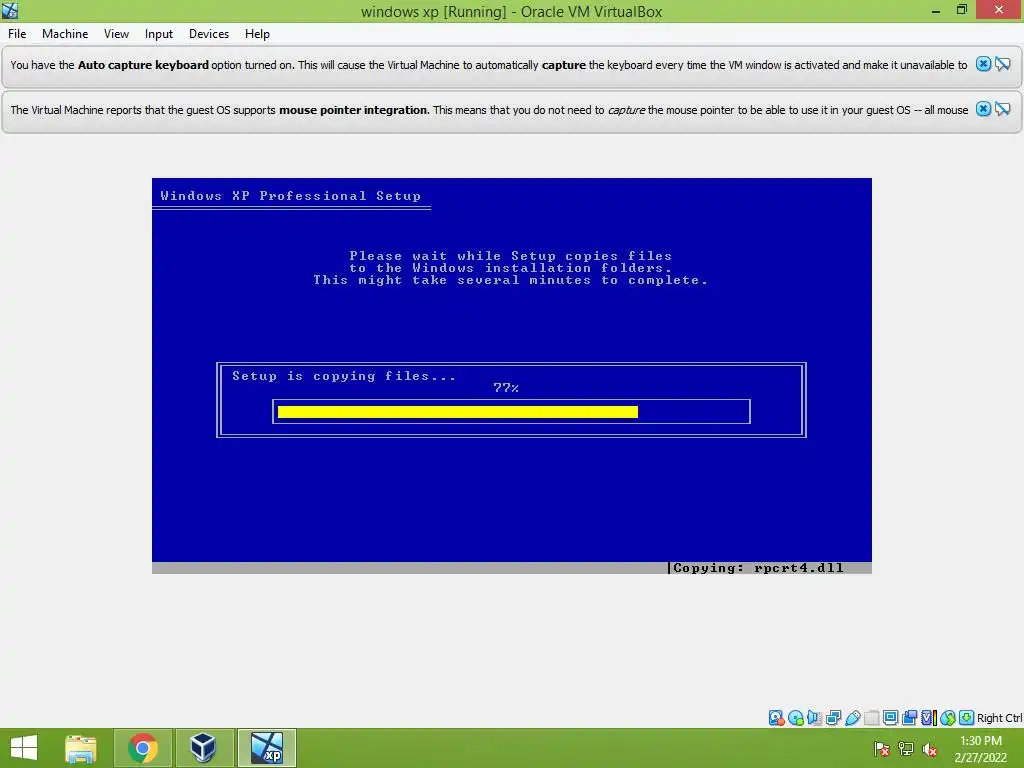Click the hard disk activity indicator
The image size is (1024, 768).
776,718
